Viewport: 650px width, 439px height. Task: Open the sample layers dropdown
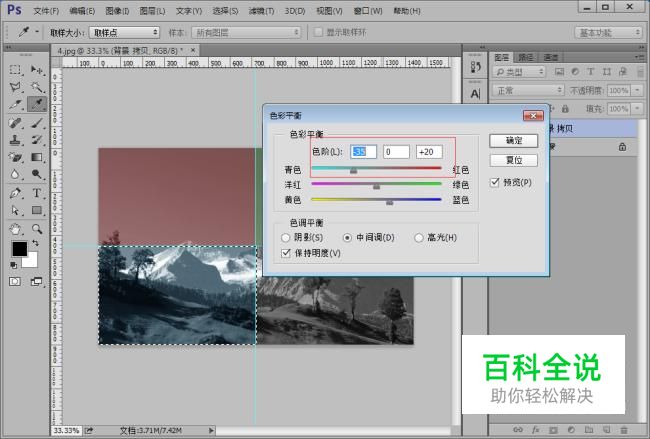click(x=246, y=32)
